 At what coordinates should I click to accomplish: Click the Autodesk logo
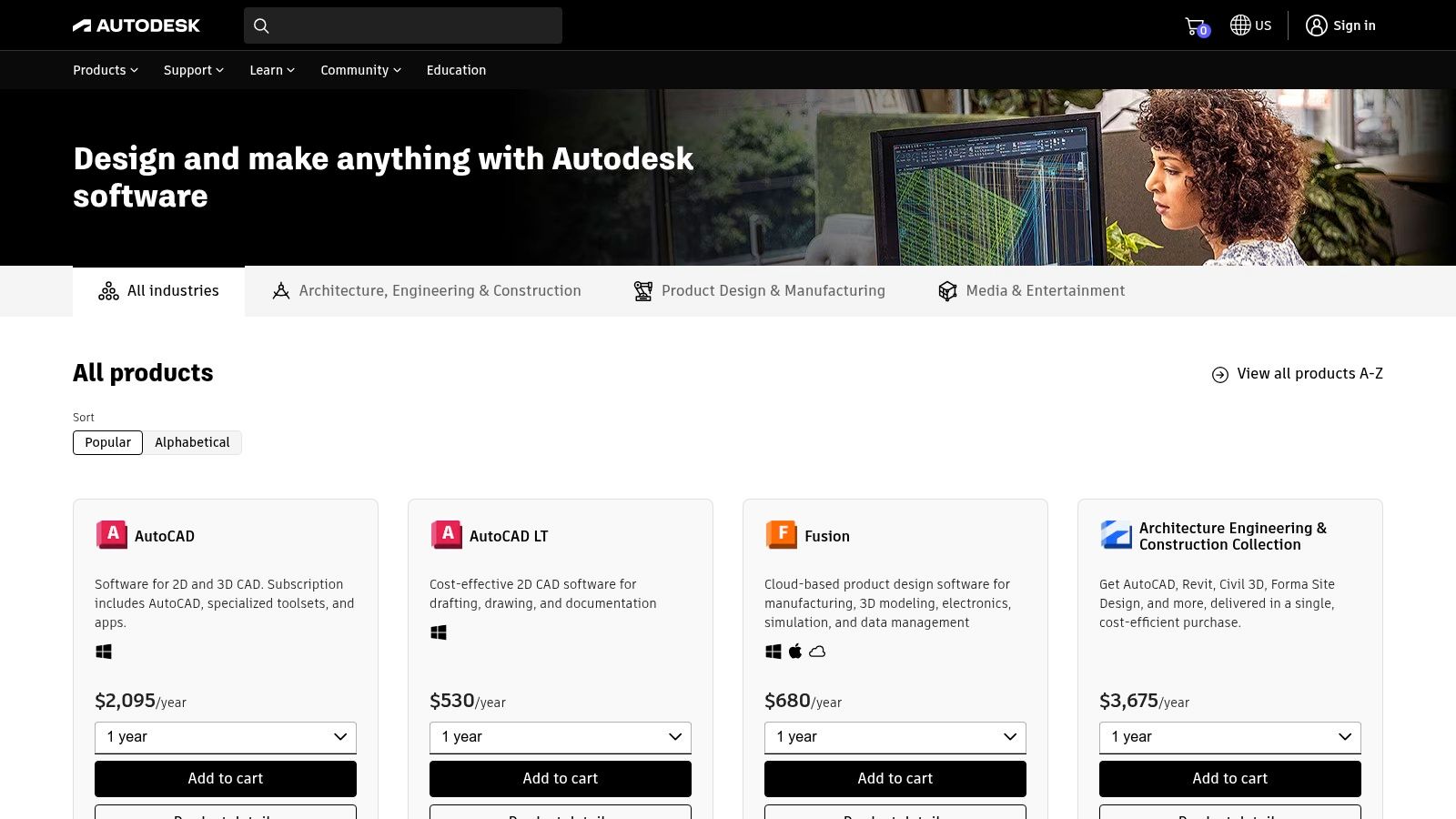136,25
